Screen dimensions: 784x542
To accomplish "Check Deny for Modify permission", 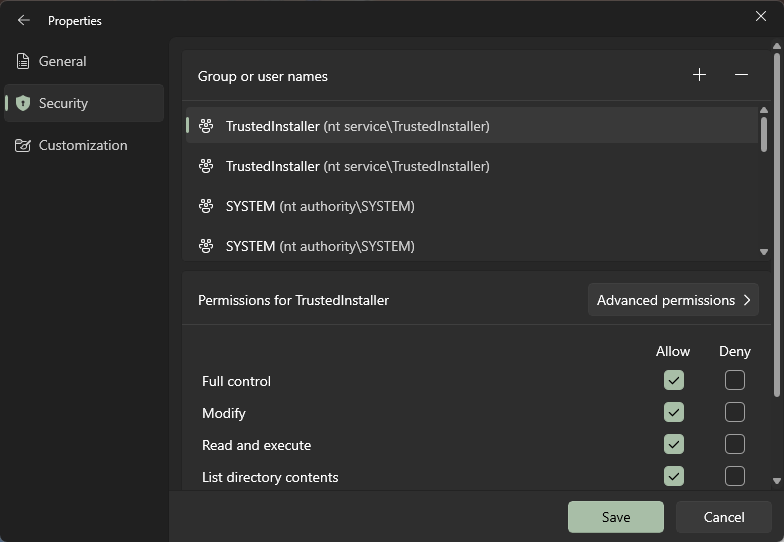I will coord(734,412).
